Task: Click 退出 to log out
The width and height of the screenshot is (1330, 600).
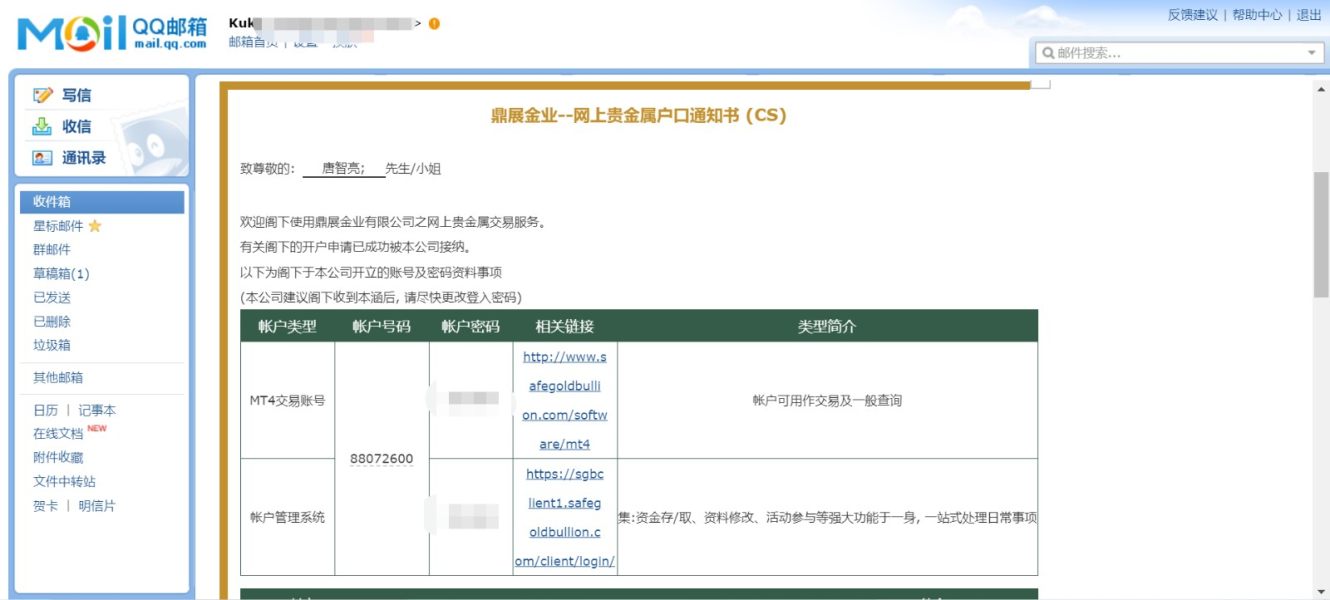Action: pyautogui.click(x=1309, y=15)
